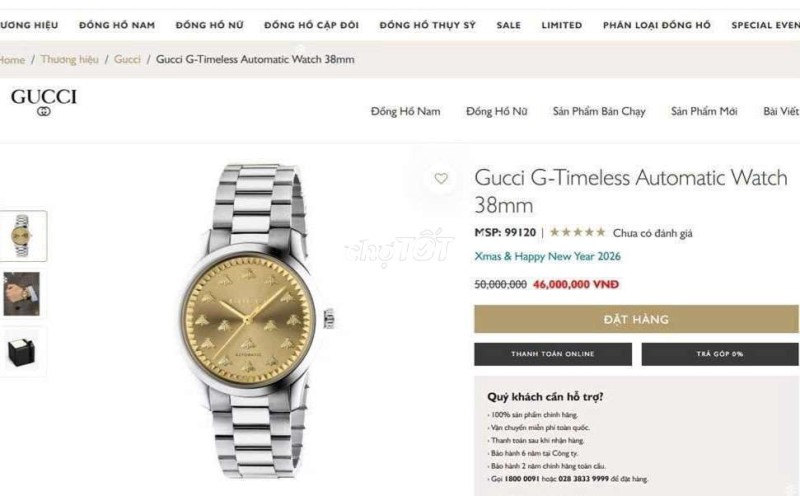
Task: Open Sản Phẩm Bán Chạy tab
Action: point(599,111)
